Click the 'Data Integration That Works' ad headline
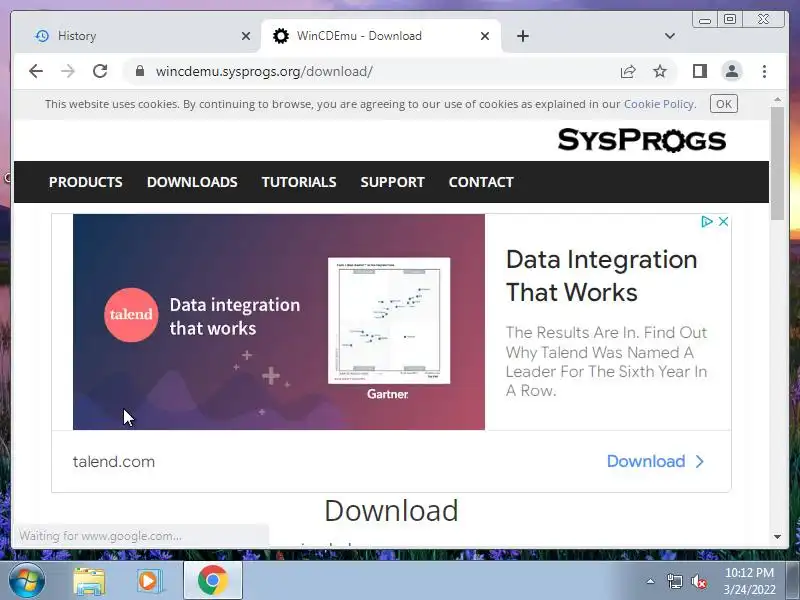 [x=602, y=276]
